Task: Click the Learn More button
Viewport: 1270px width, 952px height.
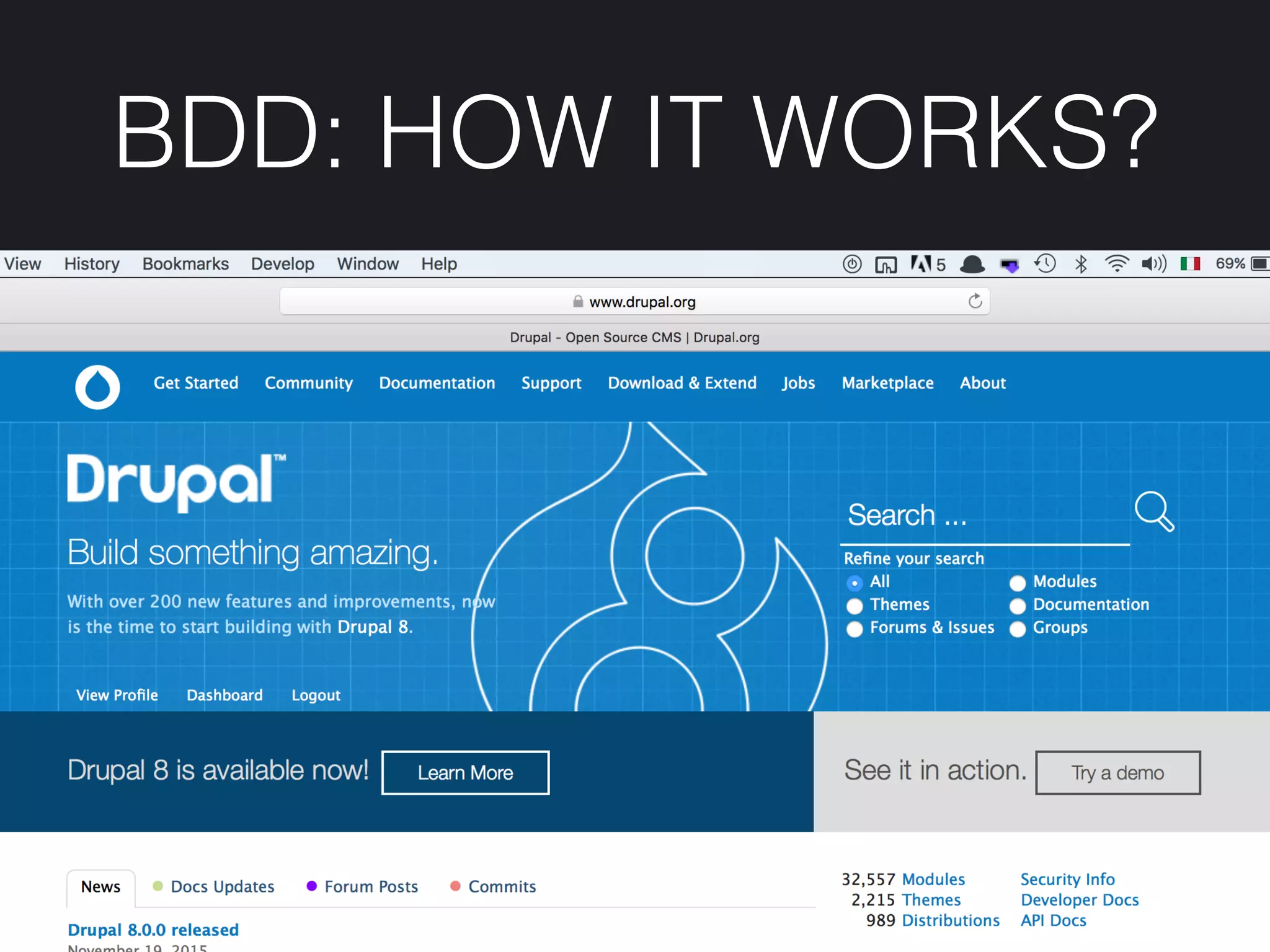Action: click(466, 773)
